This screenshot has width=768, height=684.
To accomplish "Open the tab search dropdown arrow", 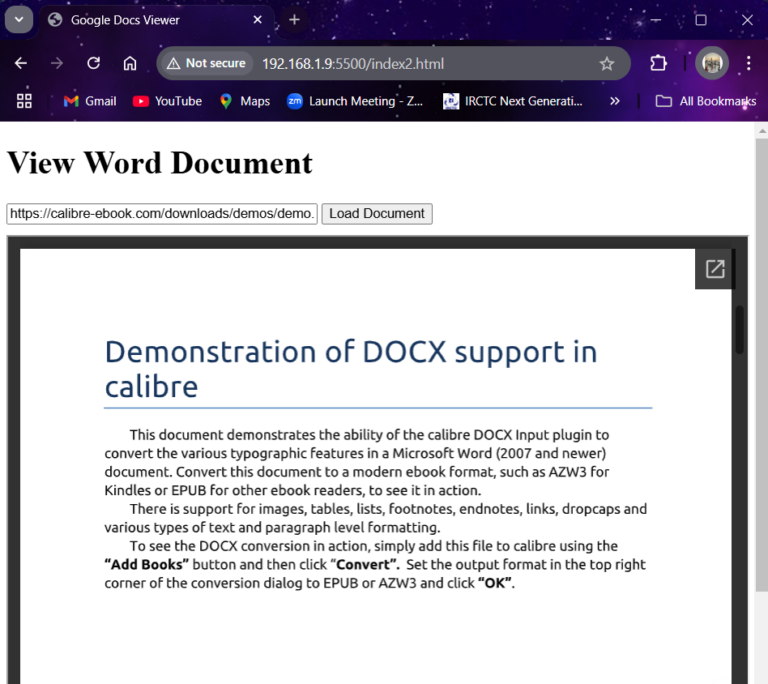I will pyautogui.click(x=19, y=20).
